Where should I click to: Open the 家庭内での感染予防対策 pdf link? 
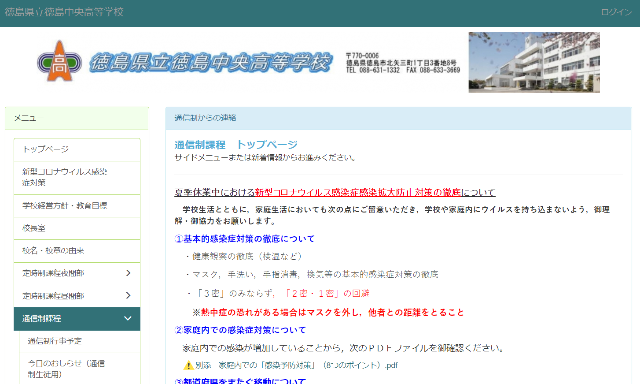pyautogui.click(x=296, y=365)
